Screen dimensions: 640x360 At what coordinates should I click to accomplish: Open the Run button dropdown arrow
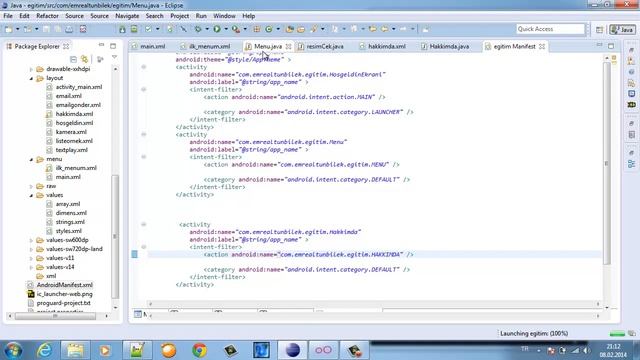(226, 29)
